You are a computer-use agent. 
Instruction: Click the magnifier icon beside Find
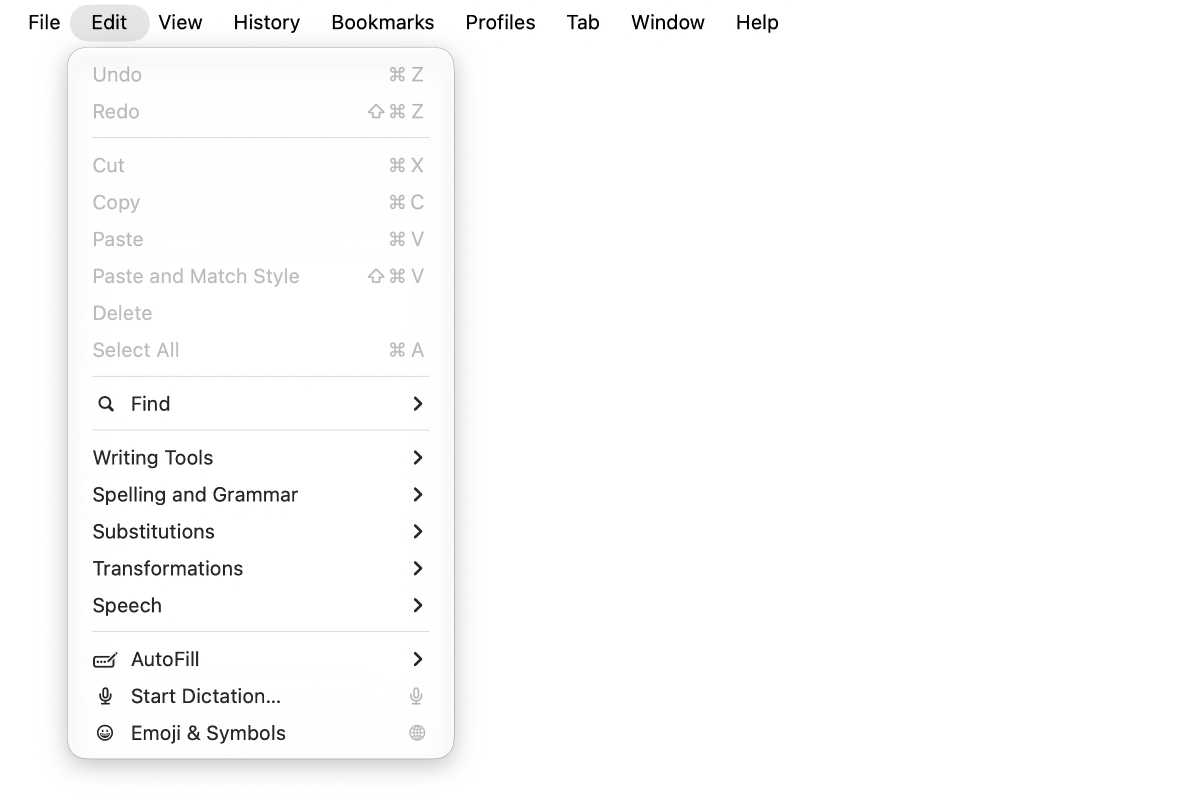point(105,404)
